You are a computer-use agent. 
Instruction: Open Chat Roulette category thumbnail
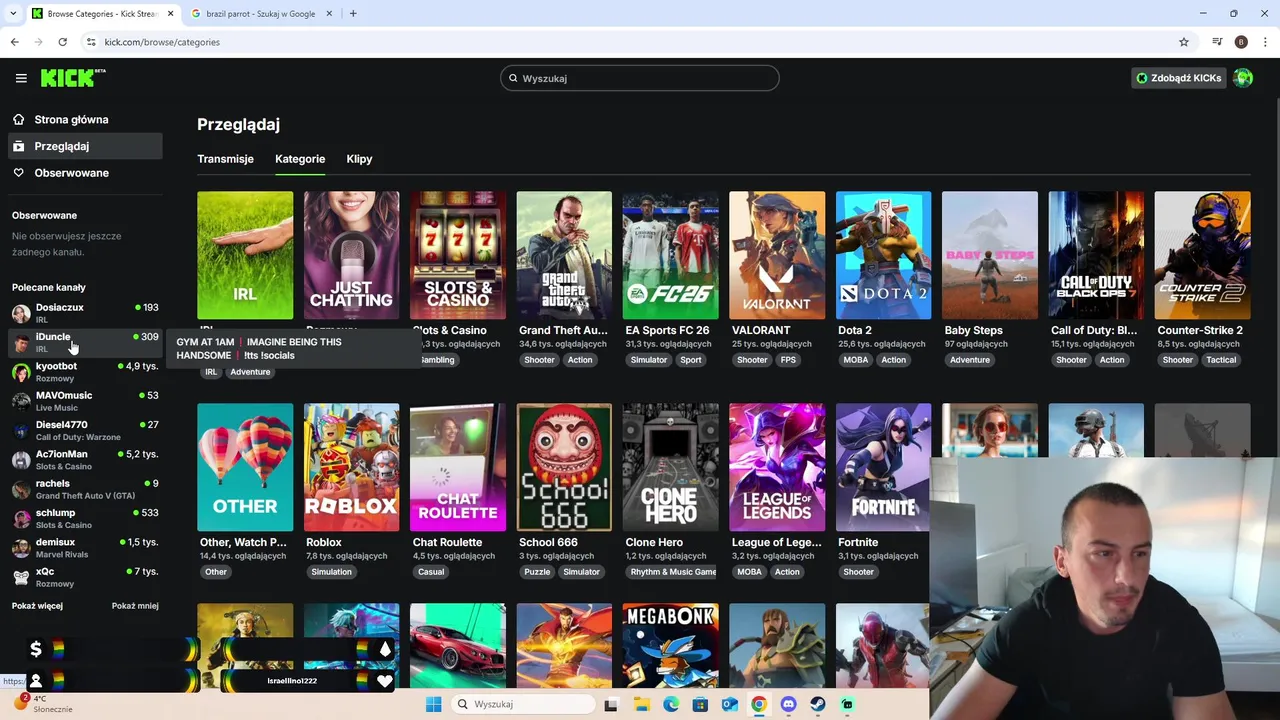tap(458, 467)
